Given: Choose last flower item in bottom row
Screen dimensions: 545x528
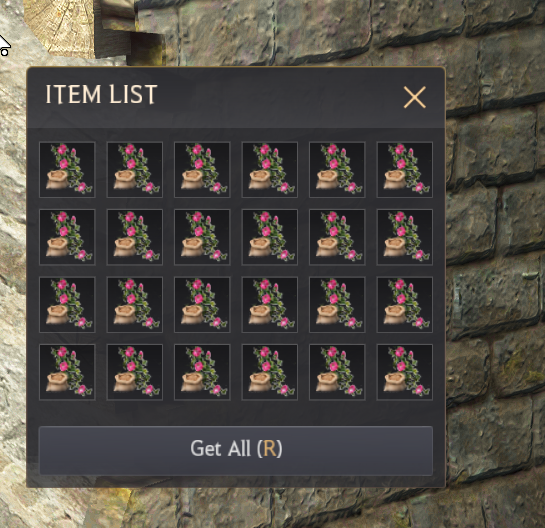Looking at the screenshot, I should [405, 372].
